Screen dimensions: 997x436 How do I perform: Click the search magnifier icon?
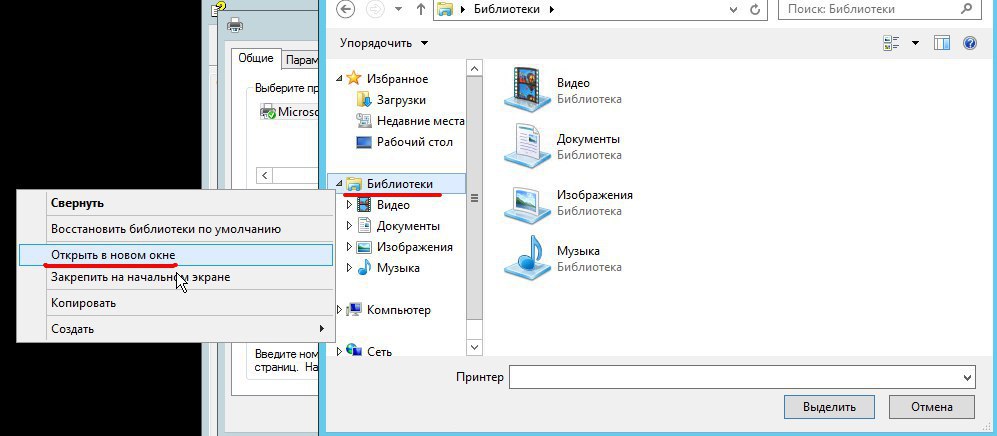966,9
